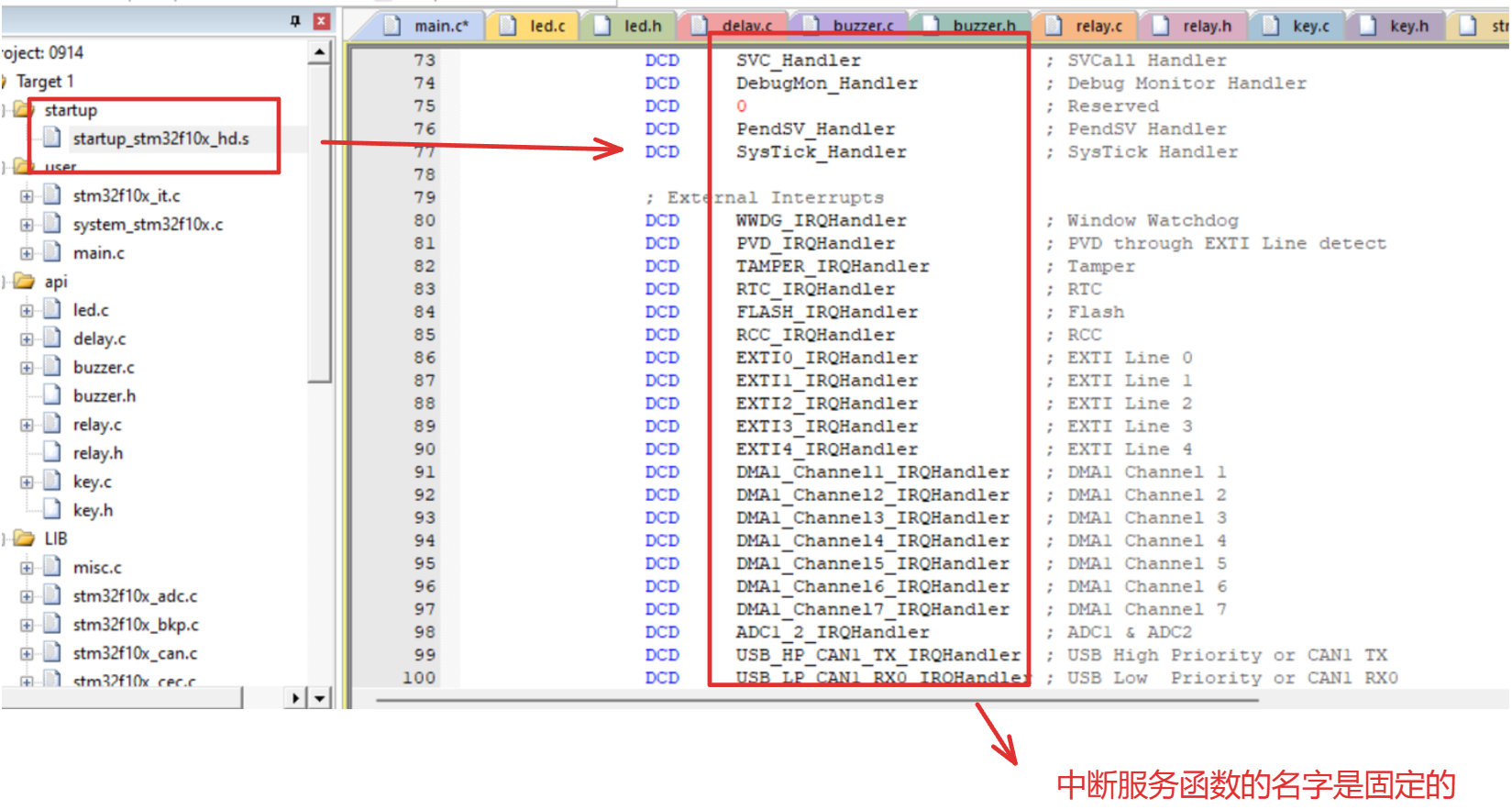Click DMA1_Channel1_IRQHandler on line 91

[872, 472]
